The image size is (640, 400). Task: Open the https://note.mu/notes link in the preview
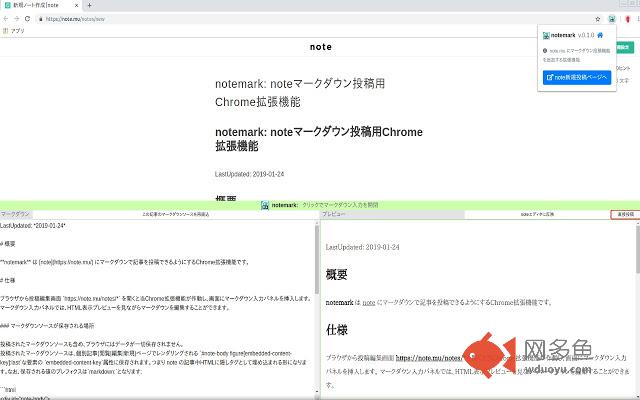(429, 358)
